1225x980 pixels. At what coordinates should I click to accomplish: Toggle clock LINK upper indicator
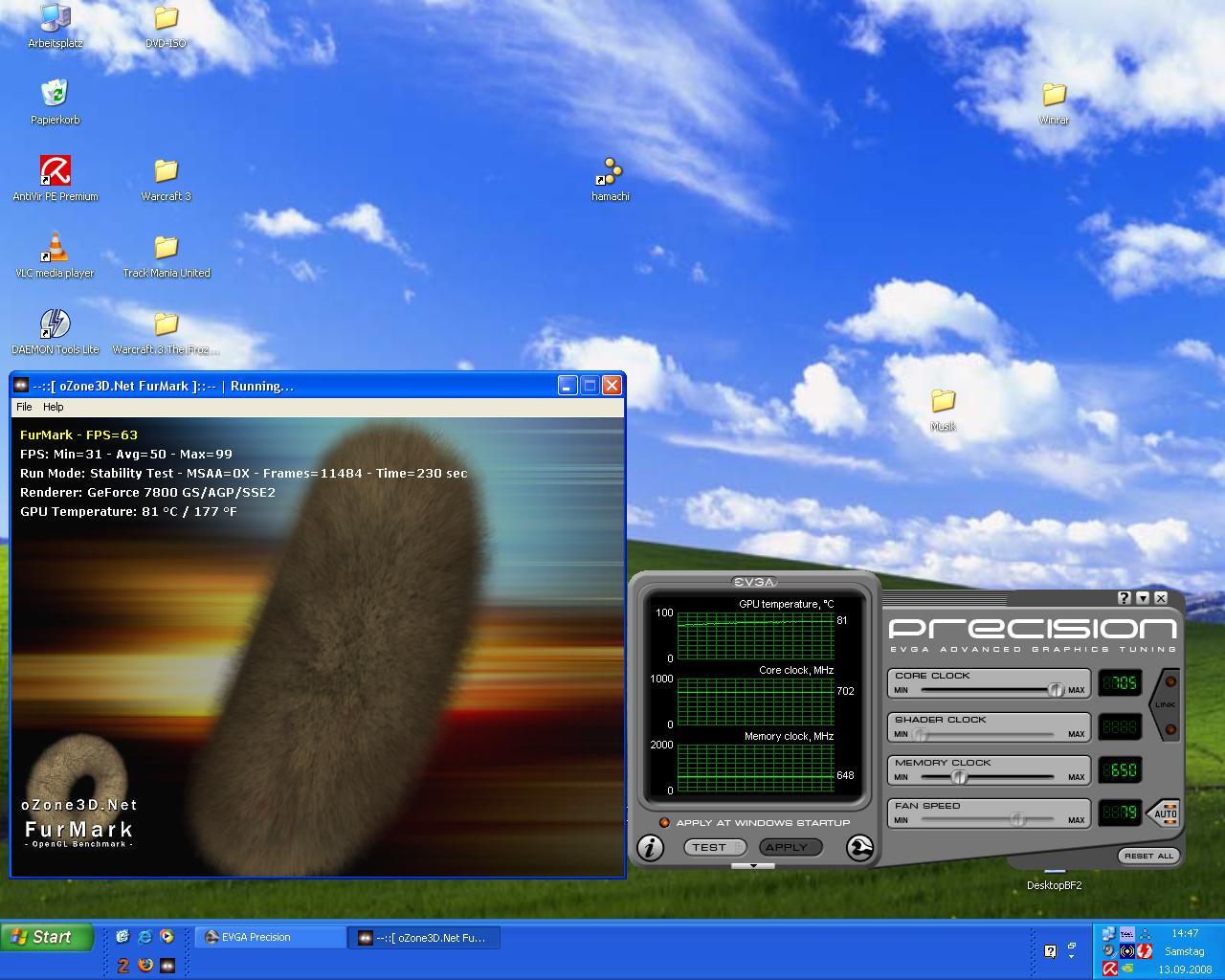coord(1169,681)
